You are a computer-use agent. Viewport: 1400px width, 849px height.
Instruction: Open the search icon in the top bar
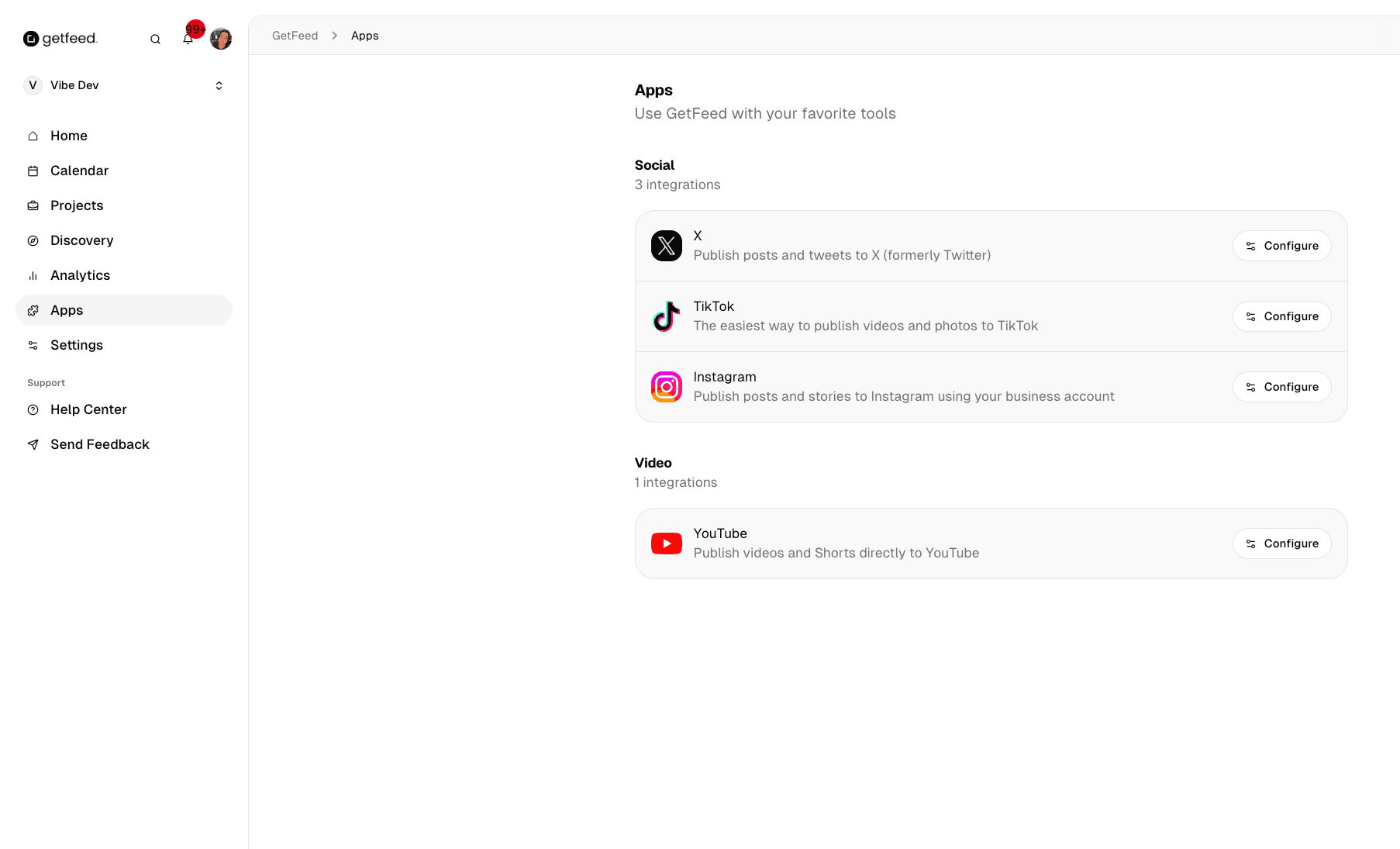point(155,38)
